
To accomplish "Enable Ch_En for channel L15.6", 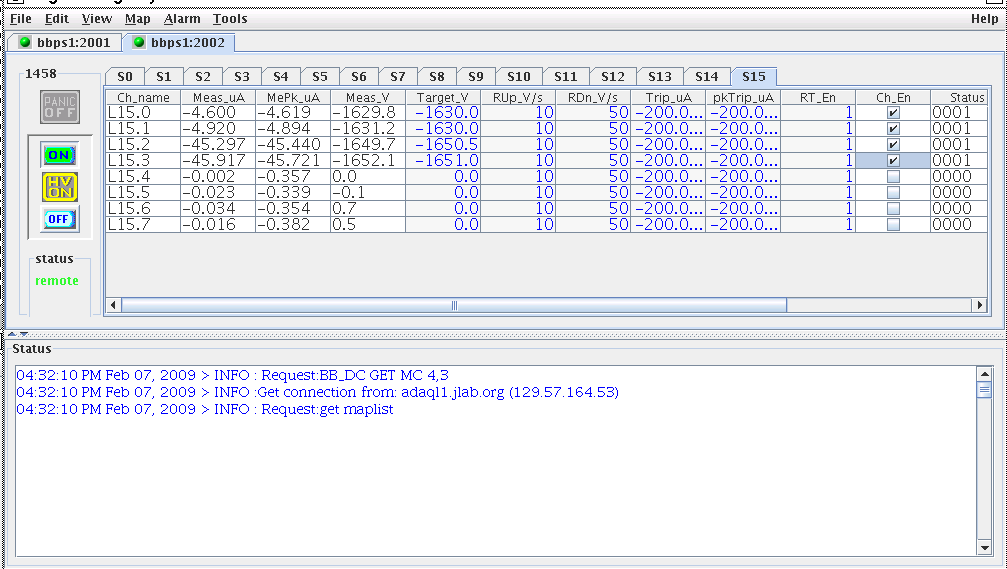I will point(893,209).
